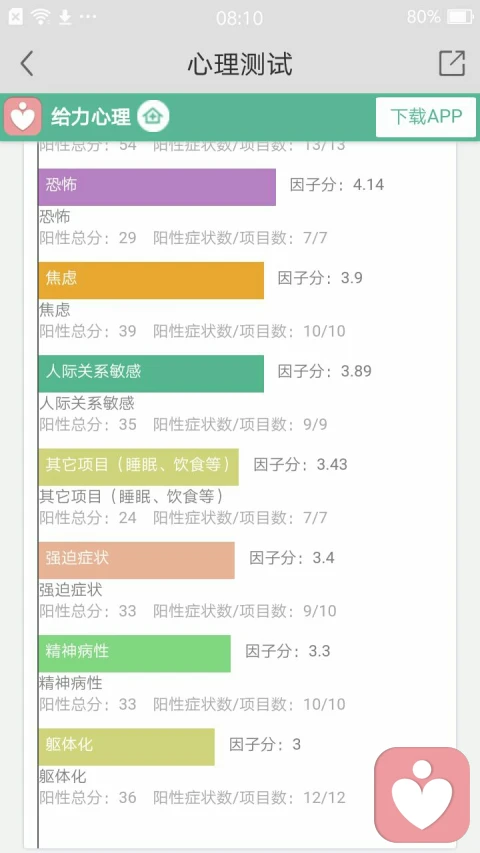Select the 躯体化 factor bar
Viewport: 480px width, 853px height.
click(x=127, y=746)
